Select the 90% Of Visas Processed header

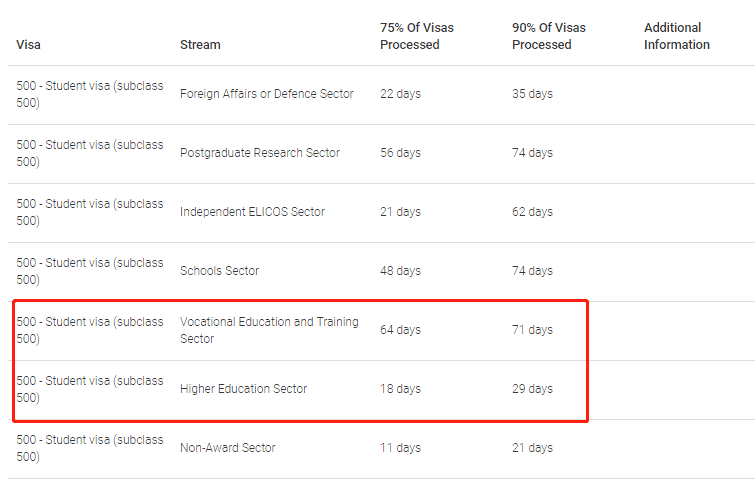click(x=549, y=36)
